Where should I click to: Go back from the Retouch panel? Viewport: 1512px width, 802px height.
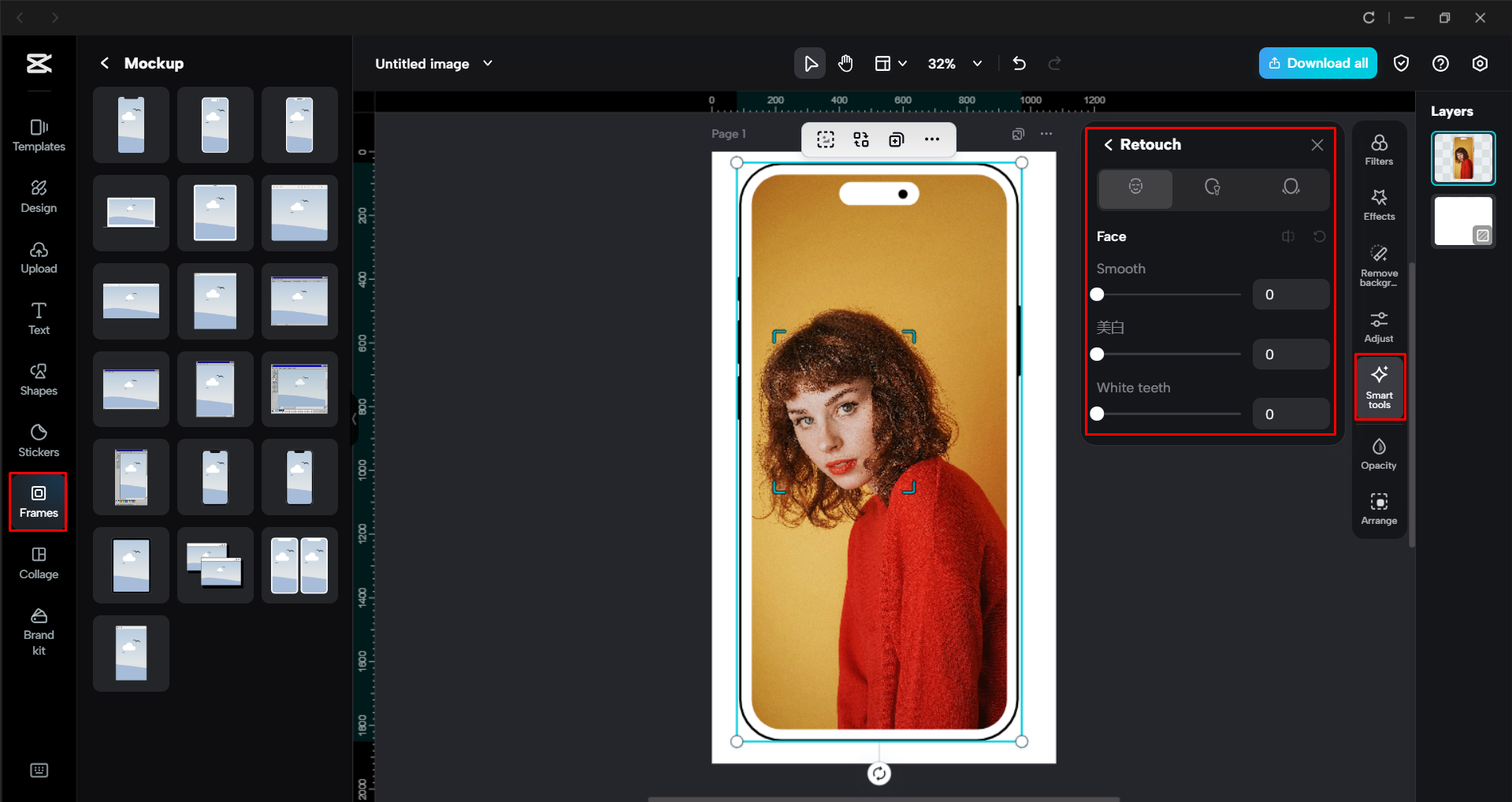(1108, 145)
